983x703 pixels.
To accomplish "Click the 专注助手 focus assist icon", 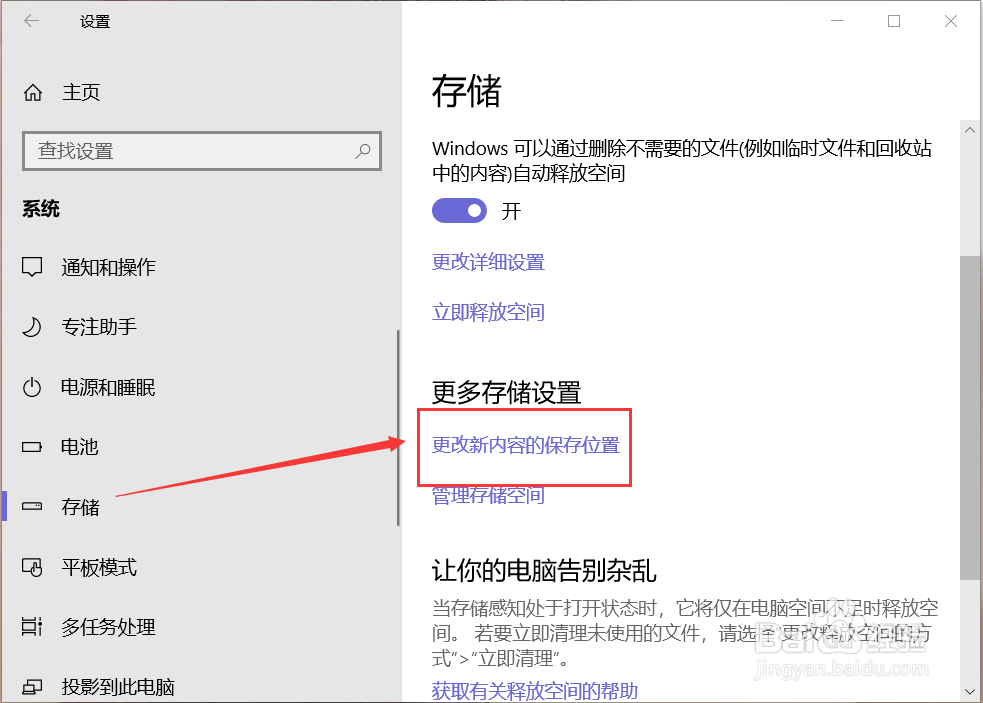I will [33, 327].
